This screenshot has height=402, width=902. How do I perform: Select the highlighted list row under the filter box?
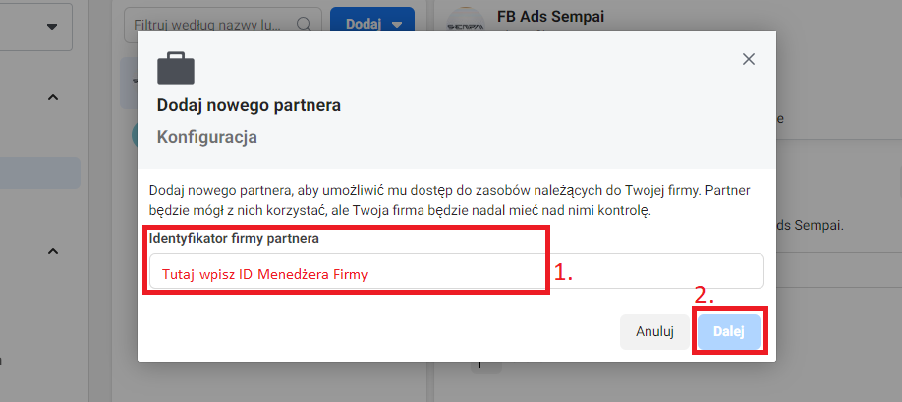coord(129,83)
